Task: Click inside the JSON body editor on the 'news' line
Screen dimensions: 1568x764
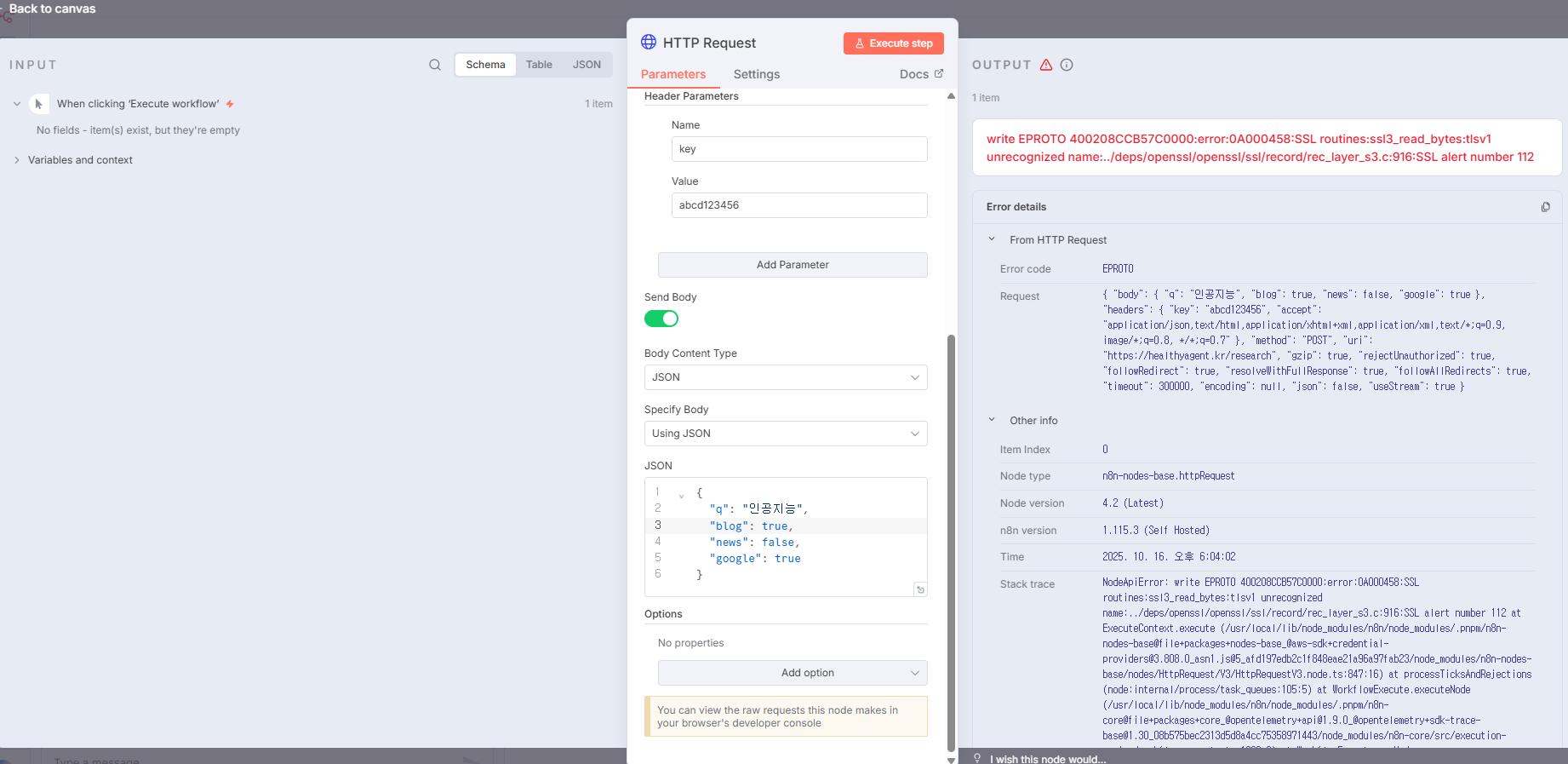Action: (x=755, y=543)
